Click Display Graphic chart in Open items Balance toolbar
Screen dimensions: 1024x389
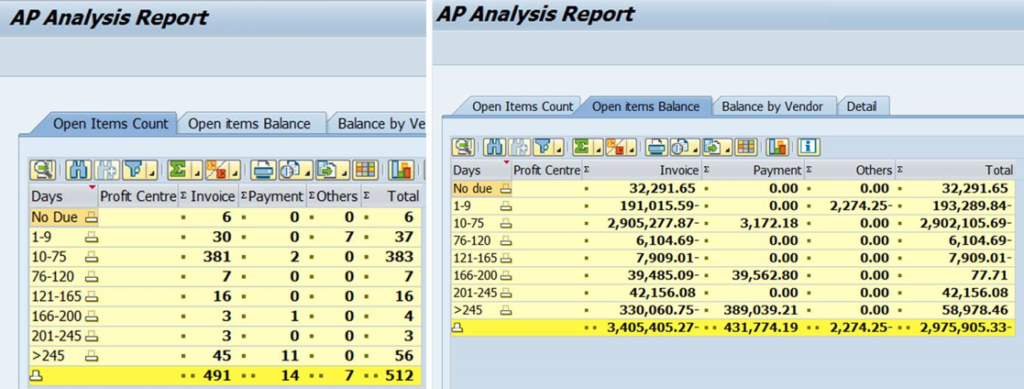coord(777,147)
